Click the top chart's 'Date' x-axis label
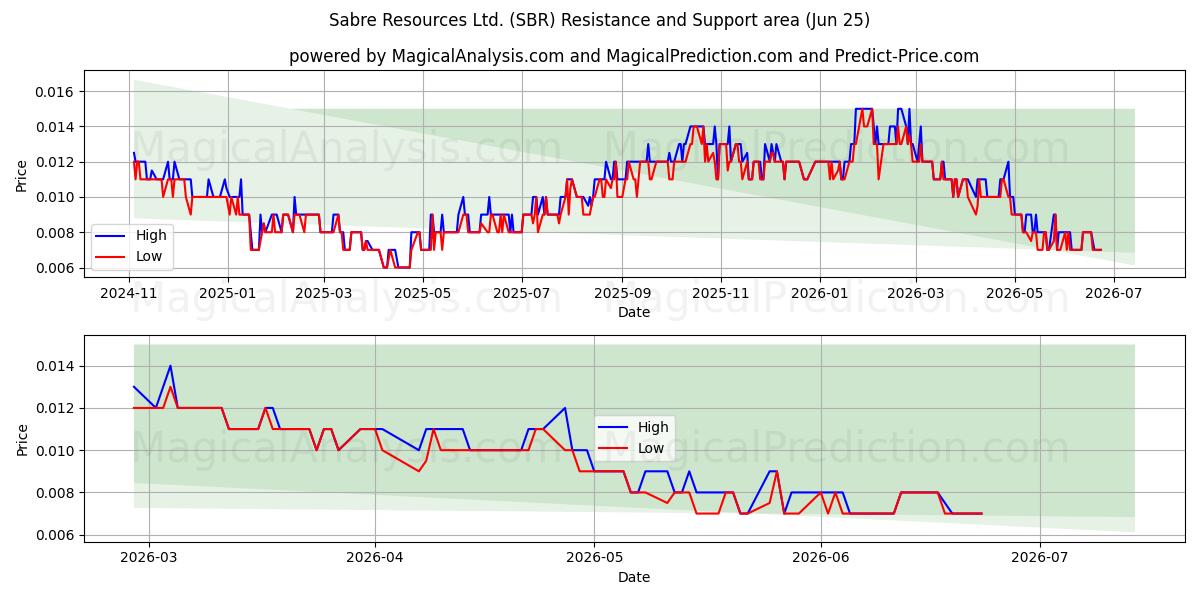This screenshot has width=1200, height=600. point(634,312)
